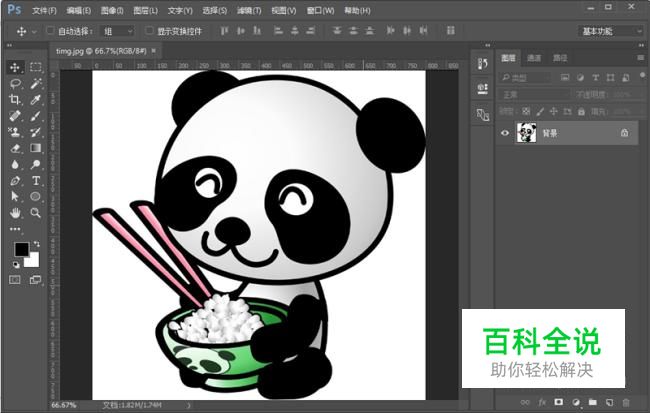Open the layer blend mode dropdown
The image size is (650, 413).
[534, 95]
